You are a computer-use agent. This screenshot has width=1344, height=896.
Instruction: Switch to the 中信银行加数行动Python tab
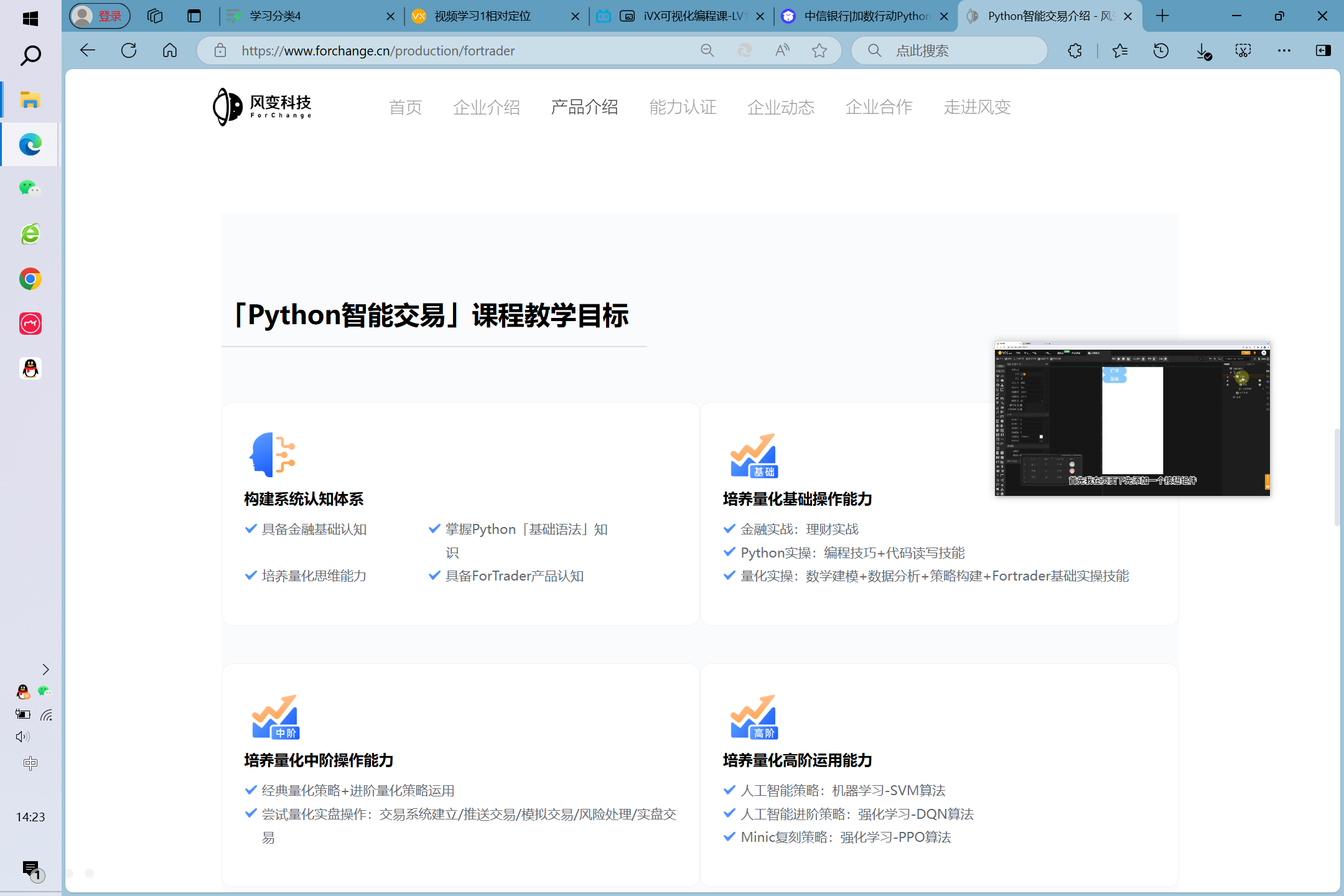[x=866, y=16]
